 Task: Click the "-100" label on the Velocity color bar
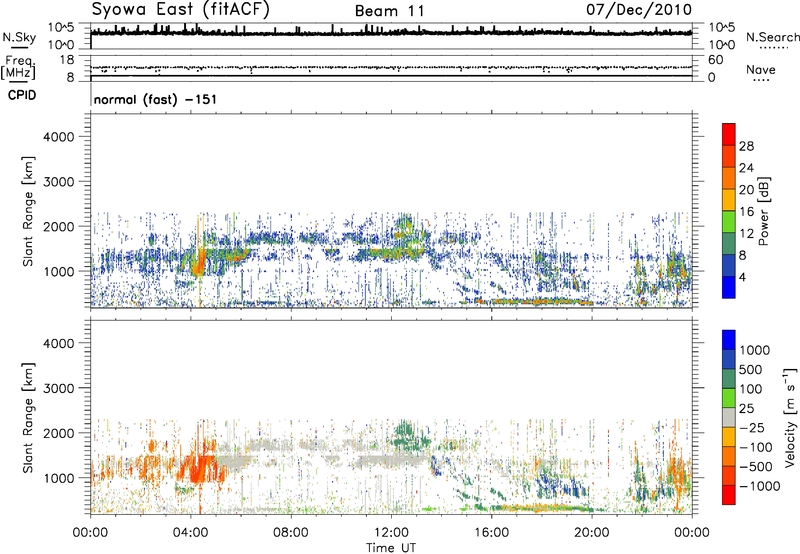point(756,447)
